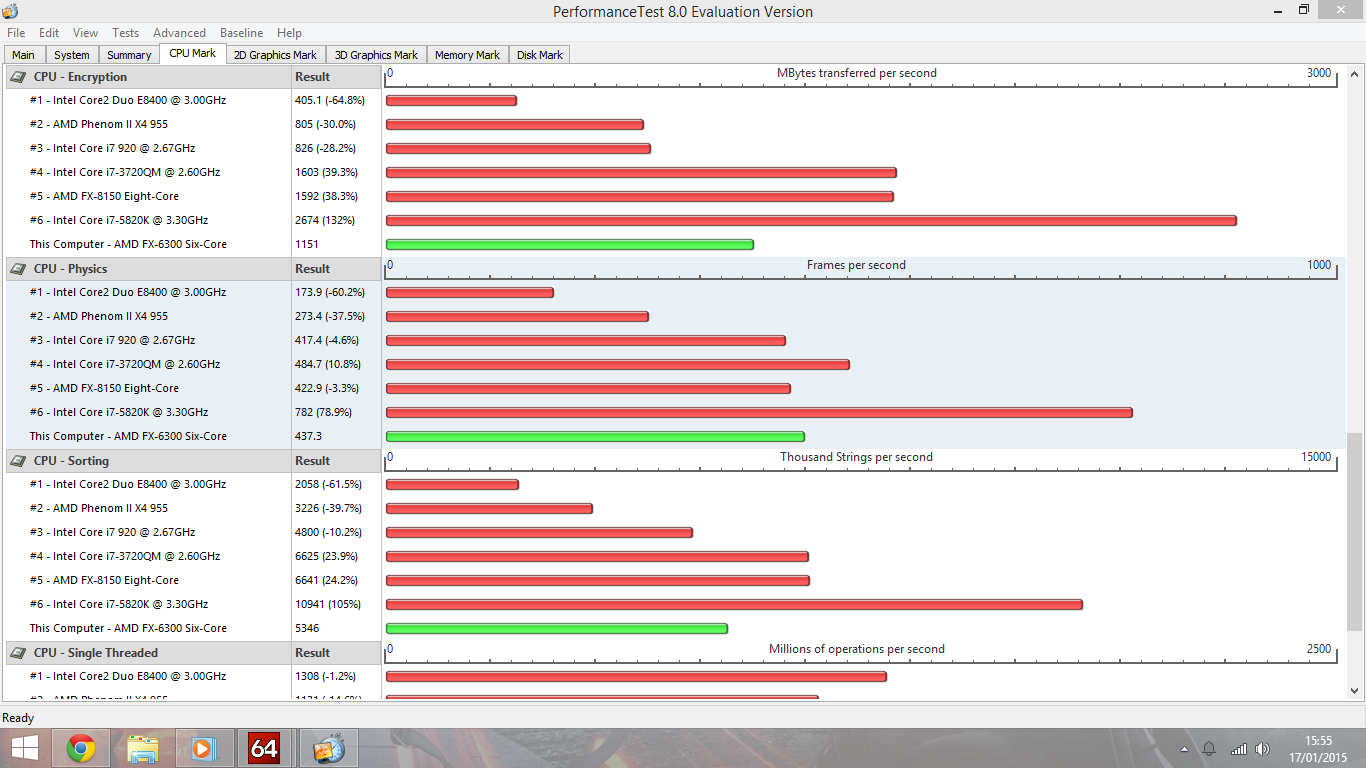Switch to the Summary tab
The image size is (1366, 768).
coord(129,55)
